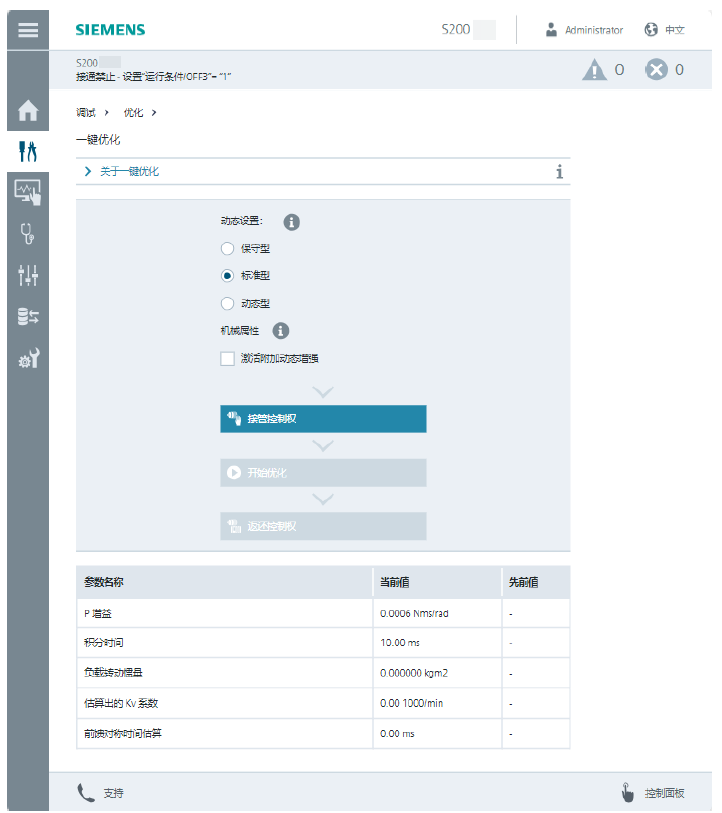Image resolution: width=722 pixels, height=813 pixels.
Task: Go to the home page icon
Action: 28,110
